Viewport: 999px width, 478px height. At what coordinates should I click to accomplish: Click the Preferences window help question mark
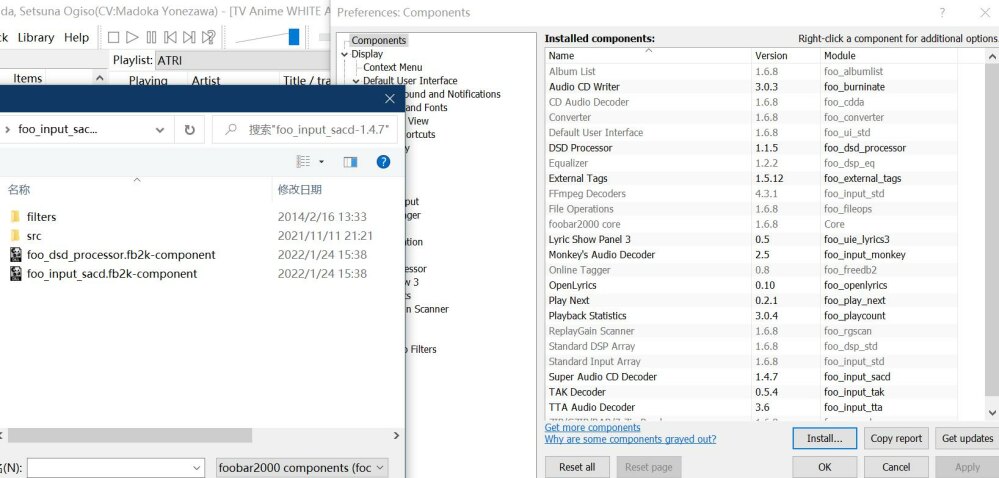coord(942,12)
